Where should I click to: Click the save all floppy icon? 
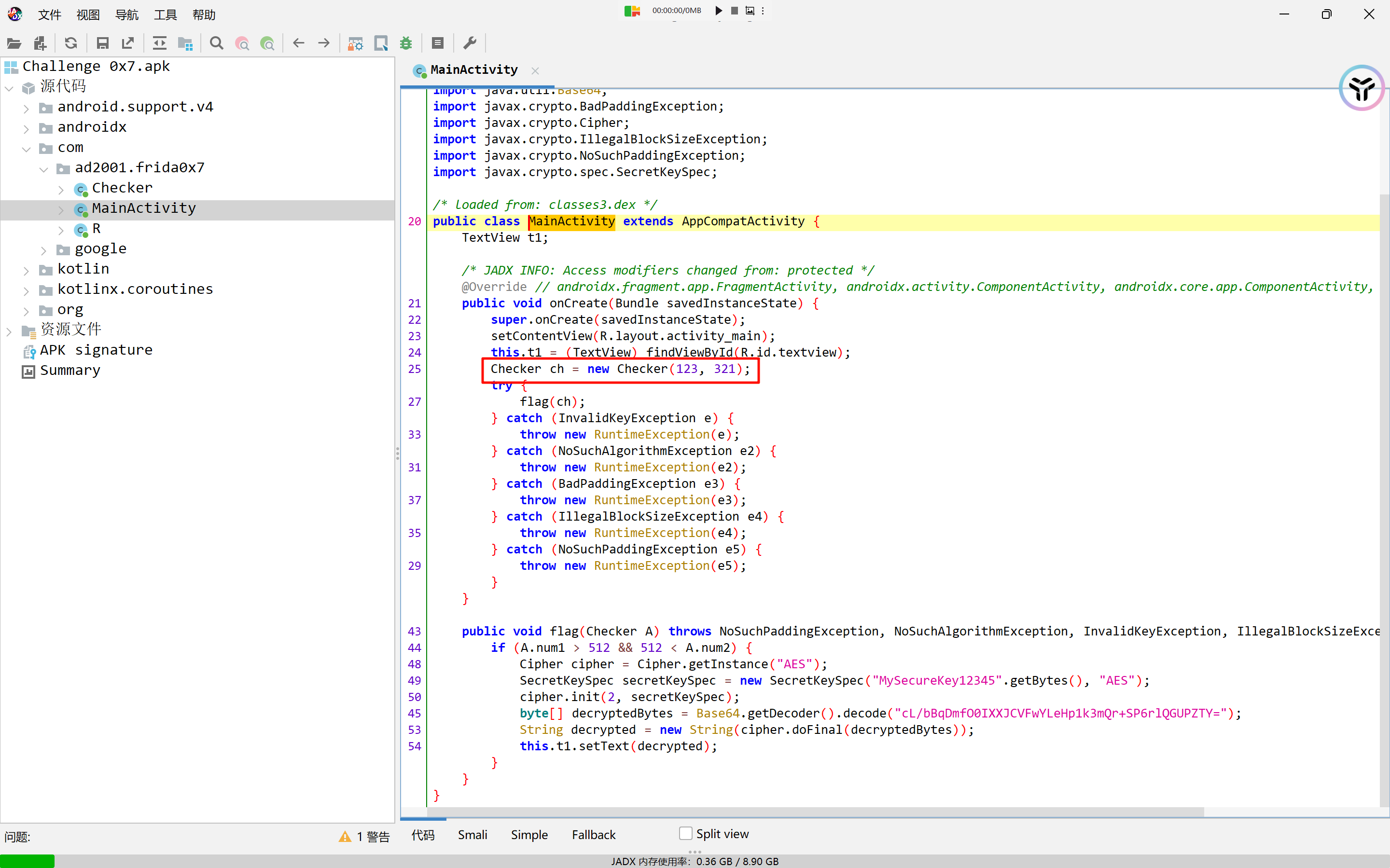click(103, 43)
